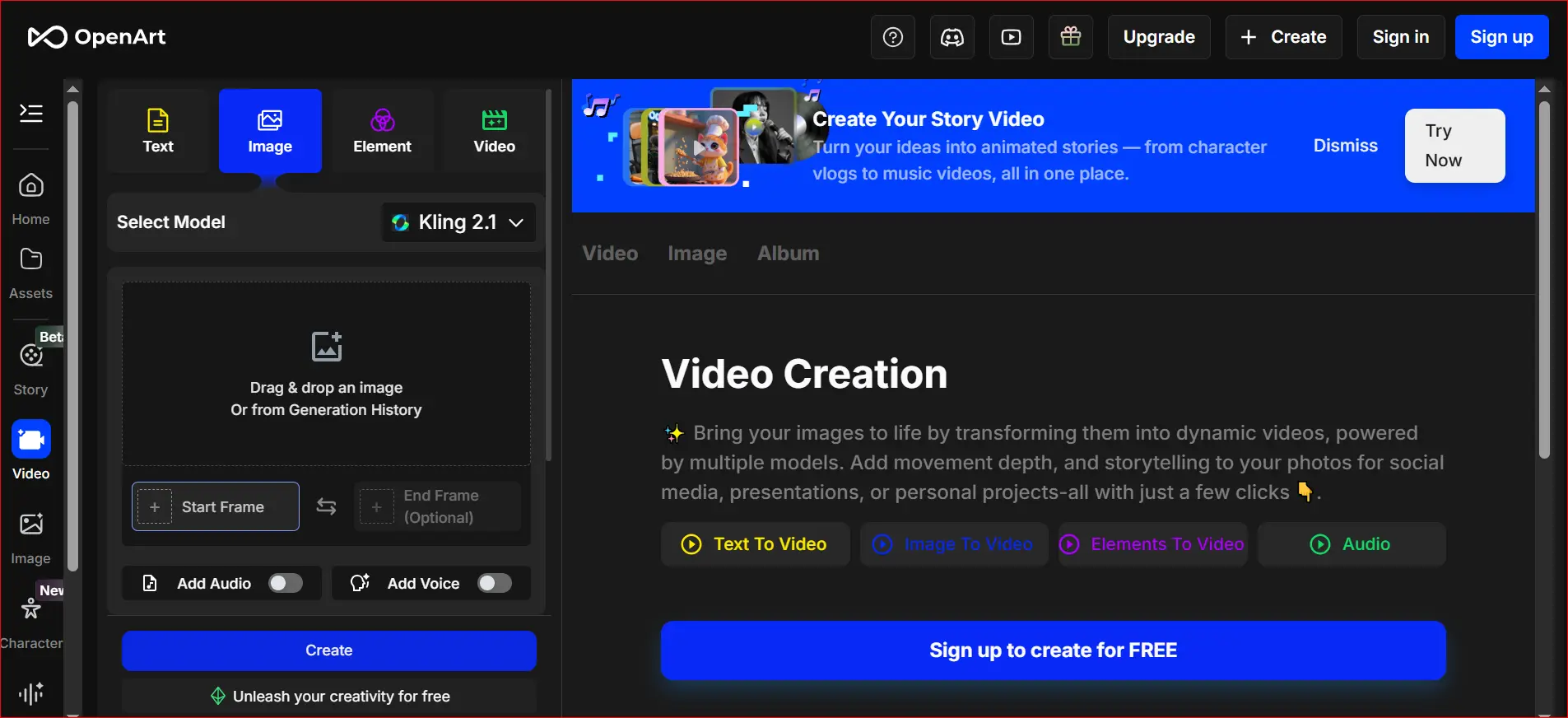The width and height of the screenshot is (1568, 718).
Task: Go to Home in sidebar
Action: click(31, 199)
